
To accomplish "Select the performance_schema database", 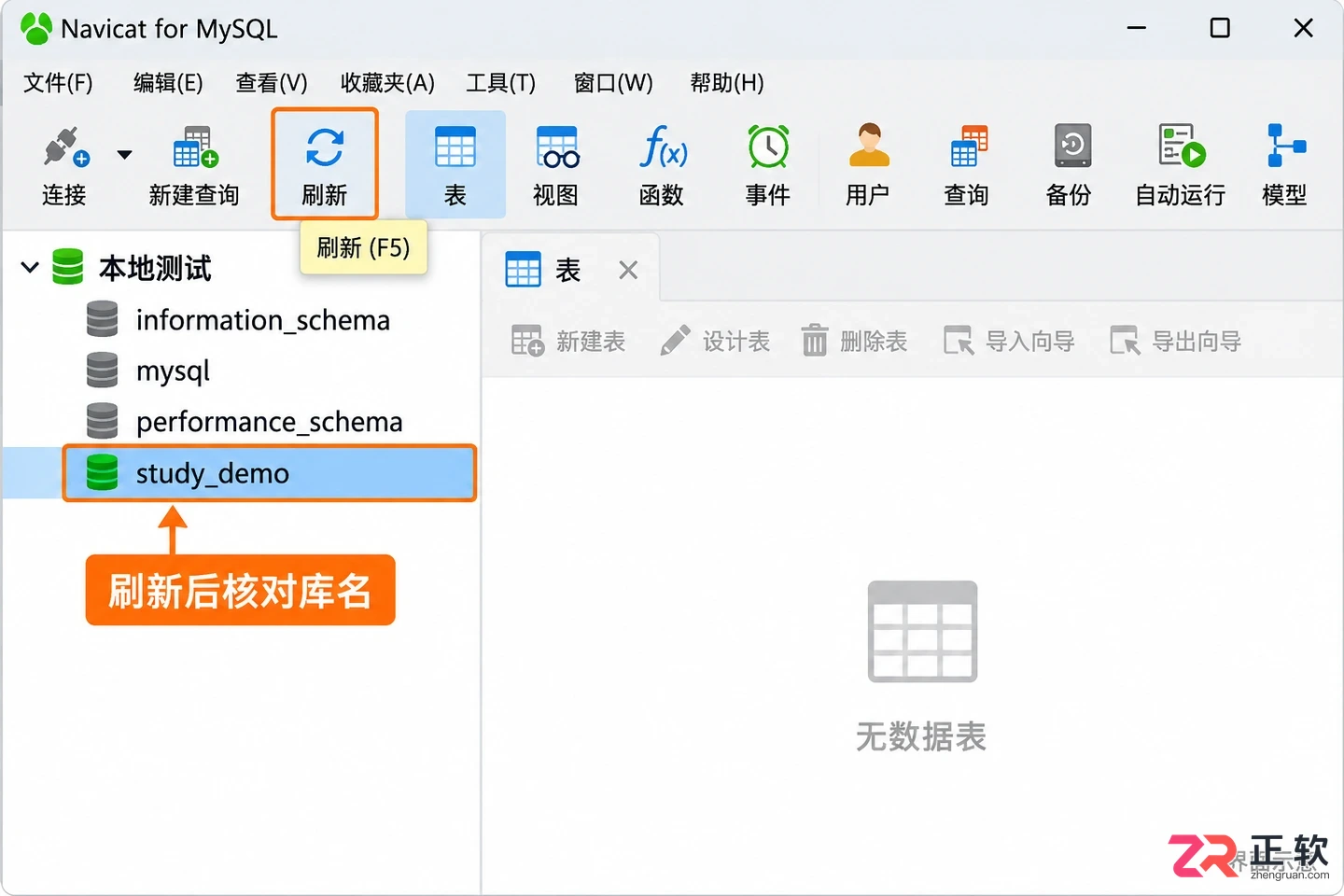I will tap(270, 422).
